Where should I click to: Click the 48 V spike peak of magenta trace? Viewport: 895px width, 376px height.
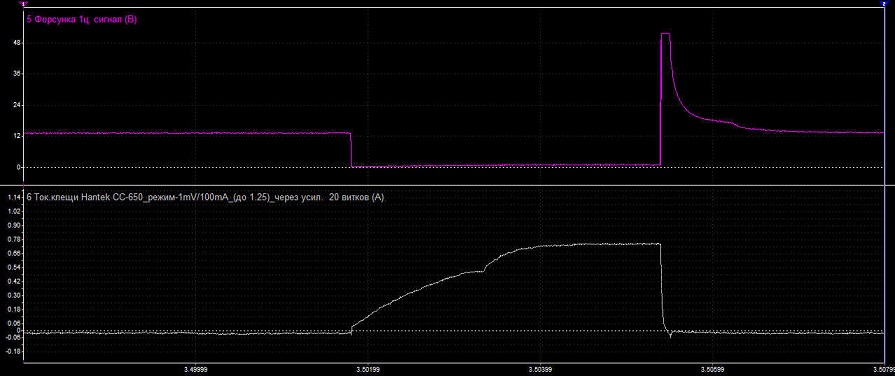pos(665,34)
